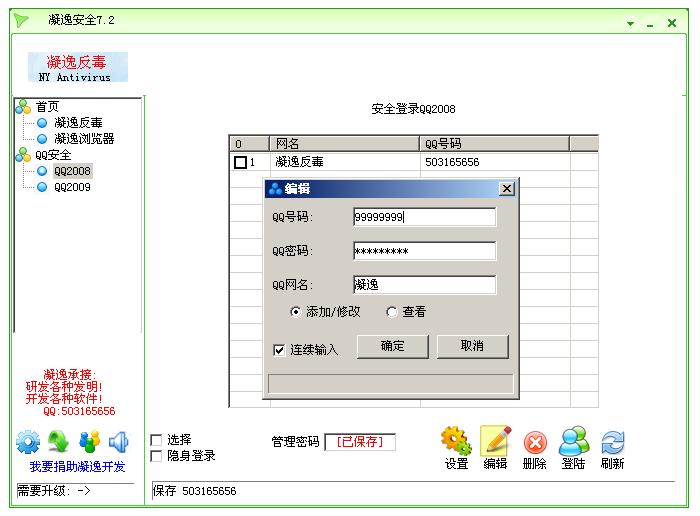Select the 首页 tree node
The width and height of the screenshot is (700, 516).
[47, 107]
